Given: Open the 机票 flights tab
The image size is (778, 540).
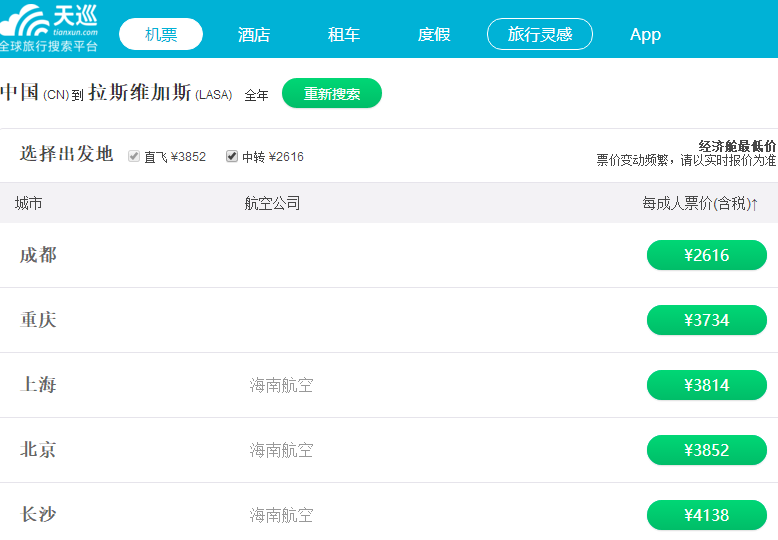Looking at the screenshot, I should point(161,34).
